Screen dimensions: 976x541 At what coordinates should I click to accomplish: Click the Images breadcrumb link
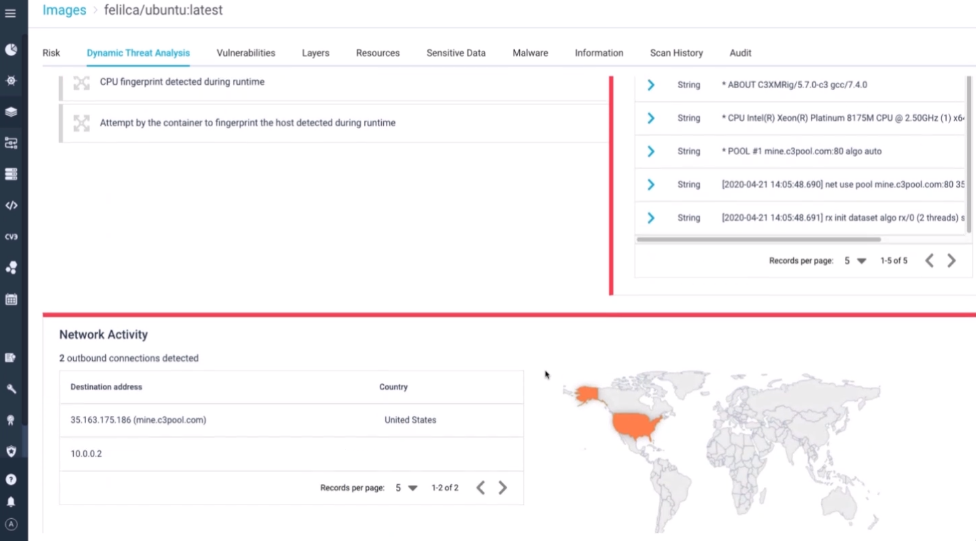64,11
